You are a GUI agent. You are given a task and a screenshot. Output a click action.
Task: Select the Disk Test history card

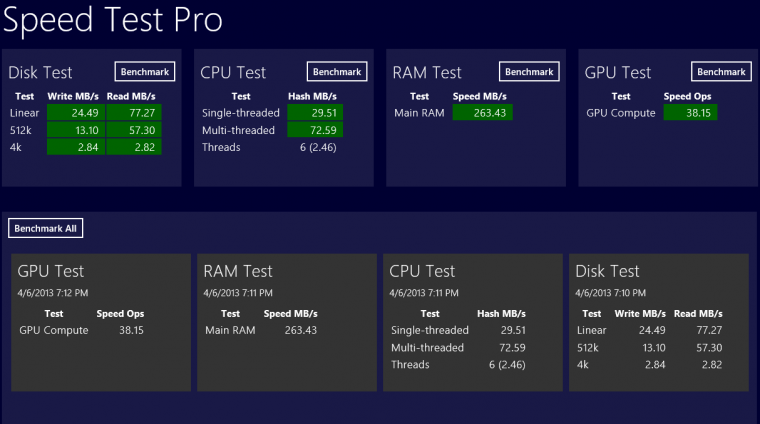click(659, 322)
